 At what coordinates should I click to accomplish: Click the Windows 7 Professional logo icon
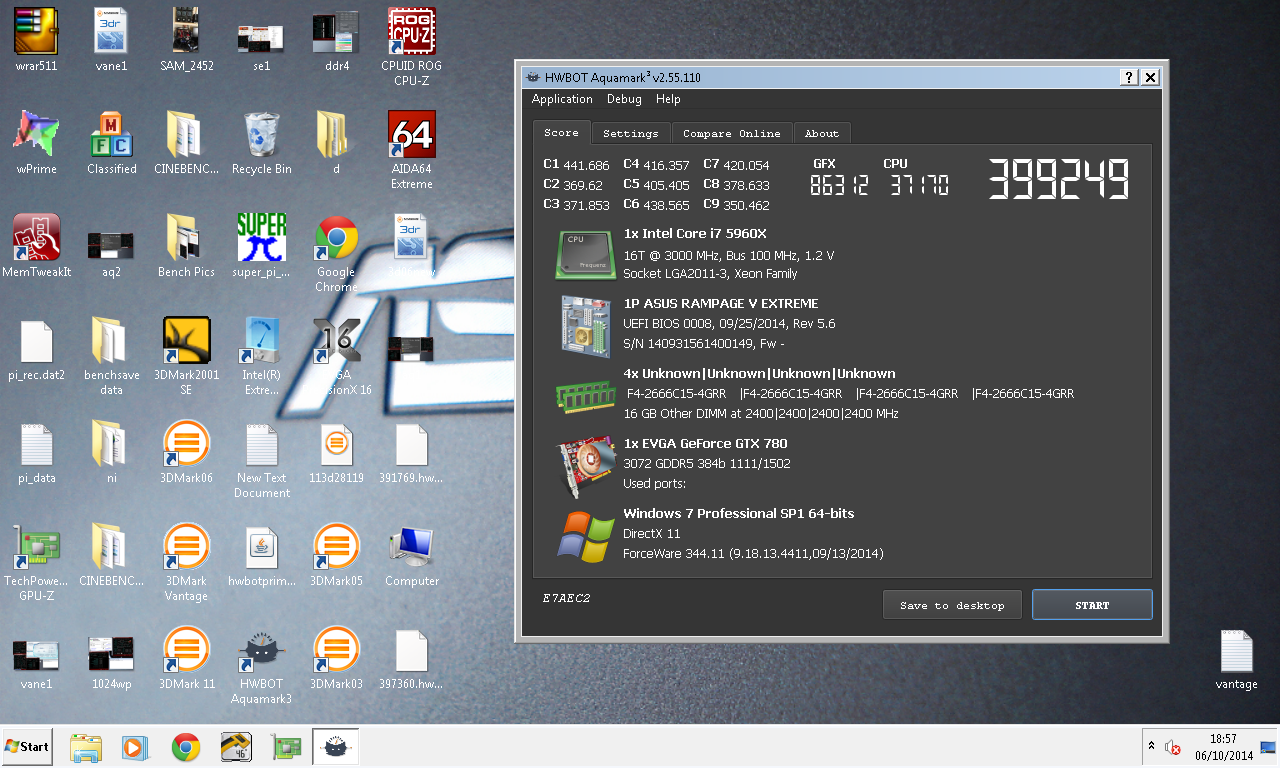[x=586, y=537]
